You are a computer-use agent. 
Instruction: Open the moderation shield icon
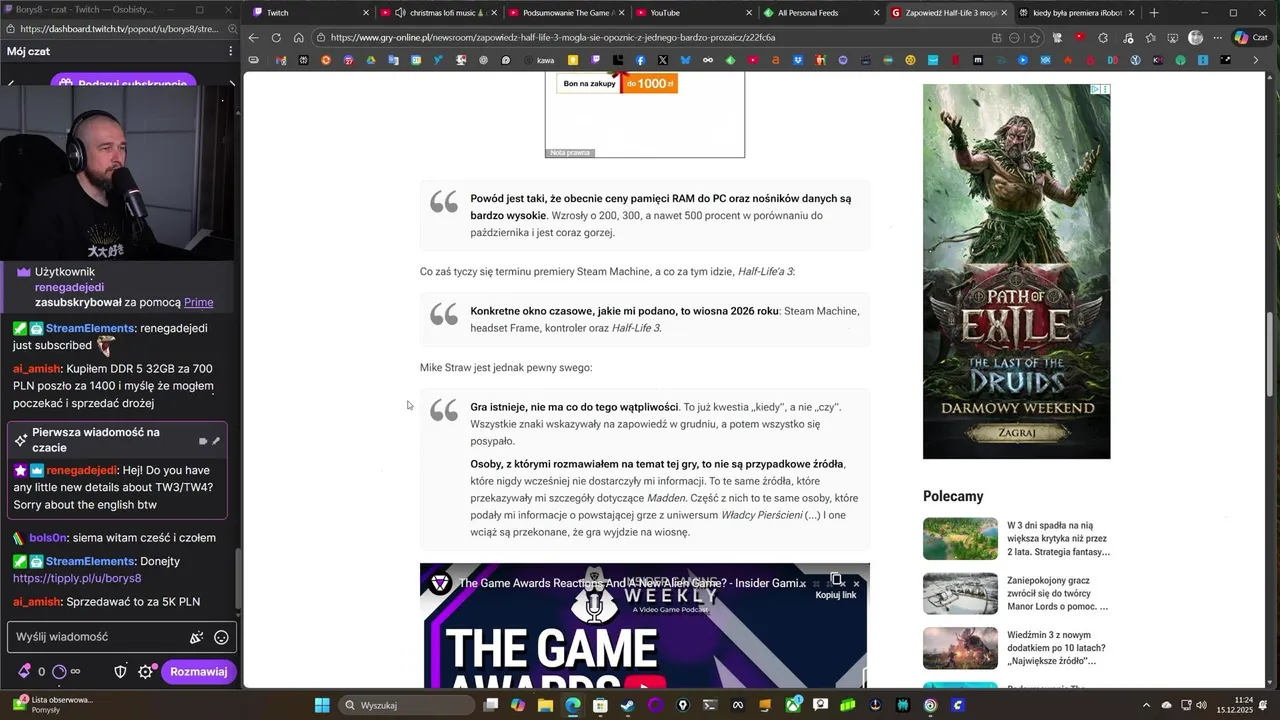click(121, 672)
